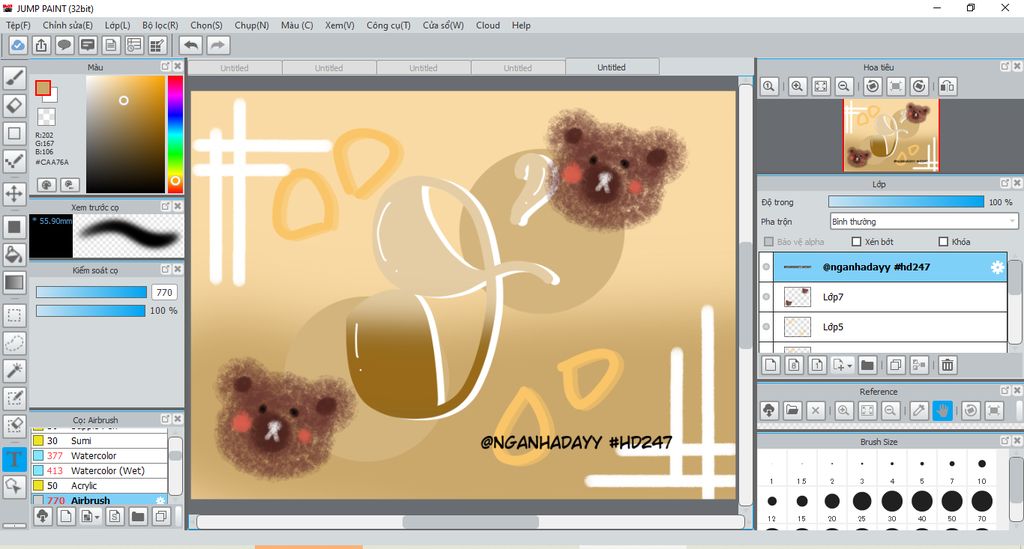Viewport: 1024px width, 549px height.
Task: Hide the @nganhadayy #hd247 layer
Action: pos(766,267)
